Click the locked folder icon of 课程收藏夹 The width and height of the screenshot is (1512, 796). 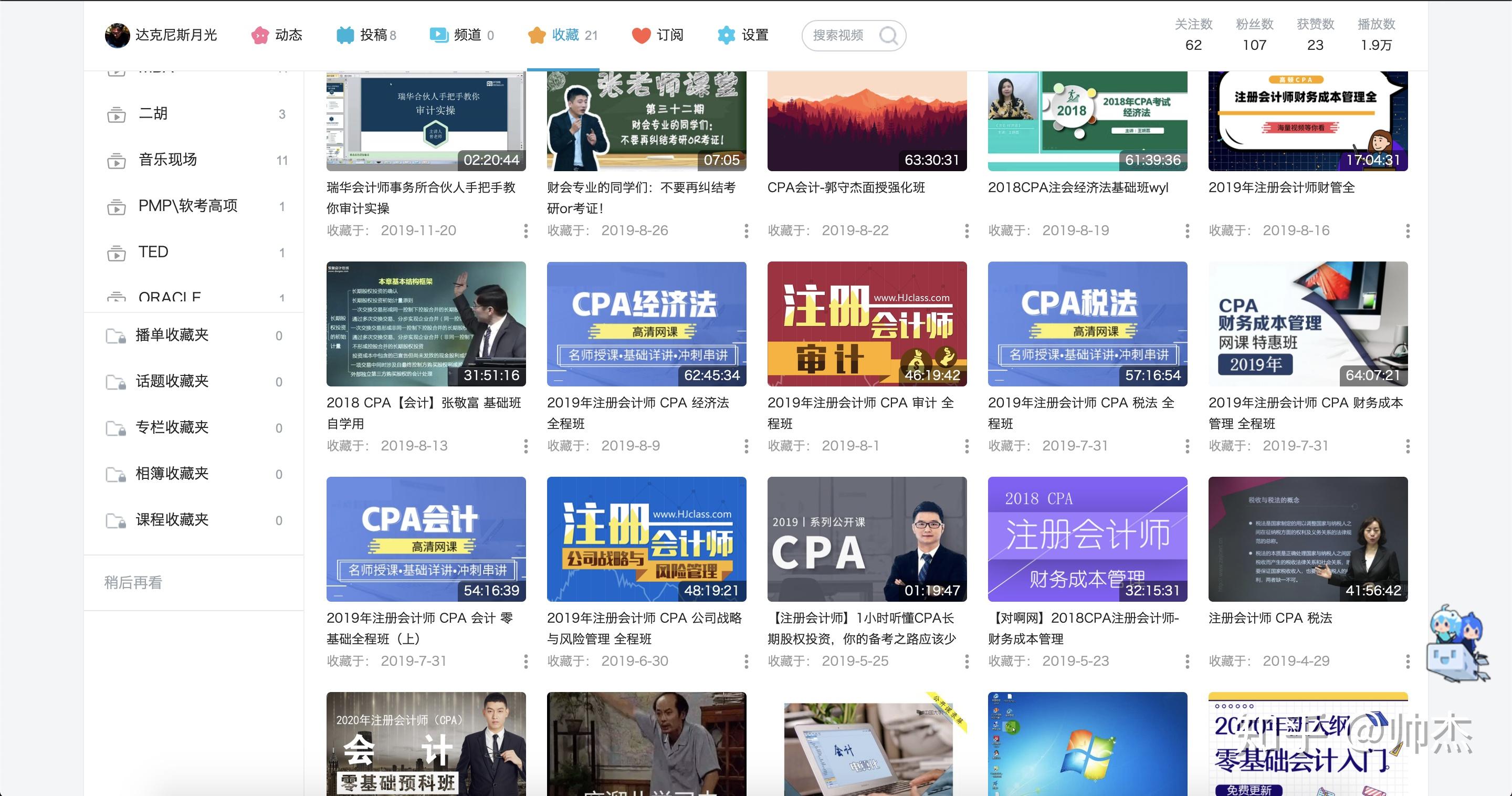115,521
